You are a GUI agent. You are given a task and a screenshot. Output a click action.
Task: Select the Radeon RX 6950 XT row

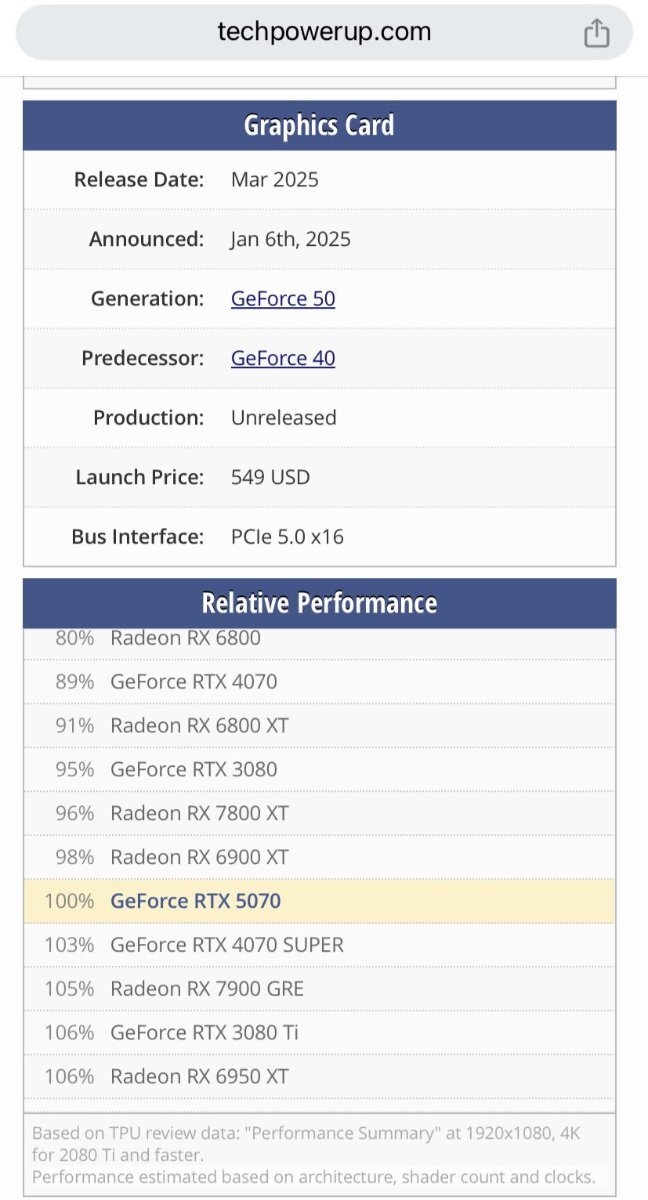320,1077
